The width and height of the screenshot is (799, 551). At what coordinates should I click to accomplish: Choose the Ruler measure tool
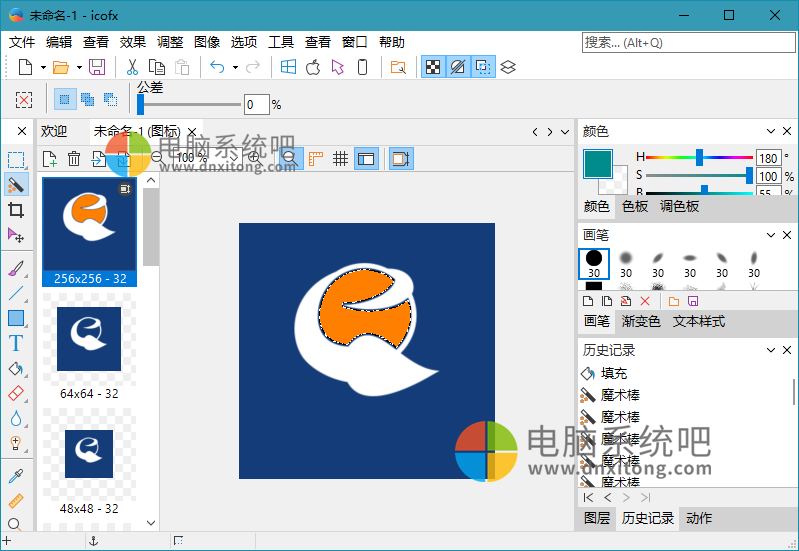16,501
